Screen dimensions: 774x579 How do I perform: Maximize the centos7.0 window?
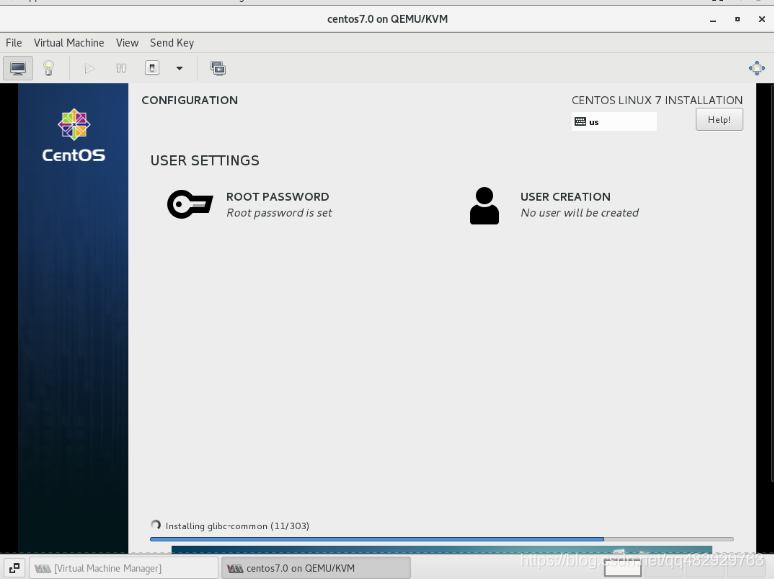[x=737, y=19]
